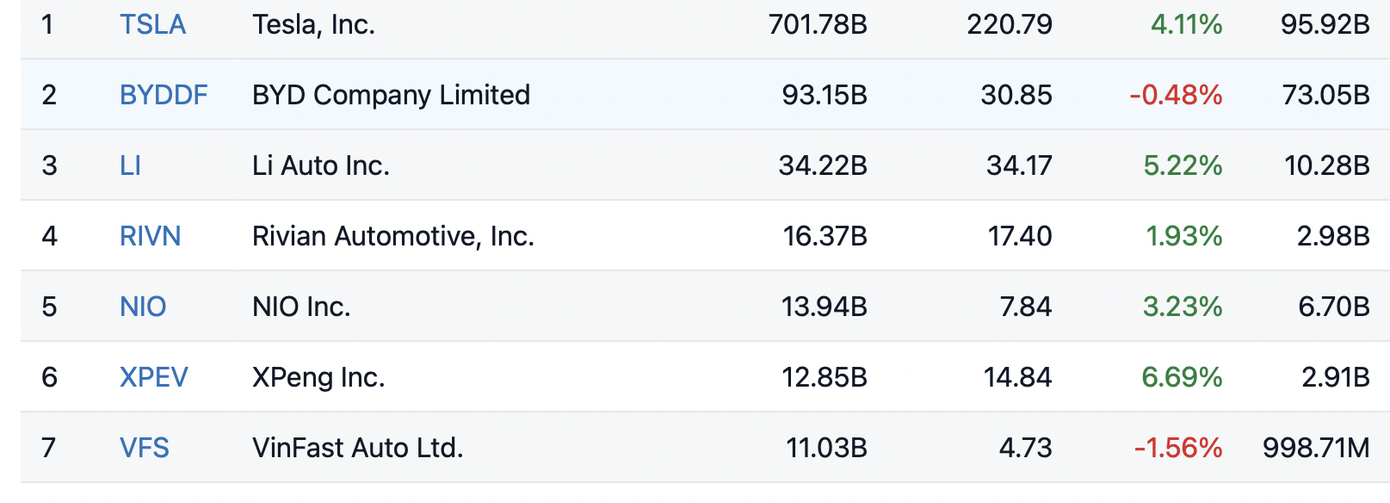Click VinFast's -1.56% change value
This screenshot has width=1390, height=503.
(x=1177, y=447)
